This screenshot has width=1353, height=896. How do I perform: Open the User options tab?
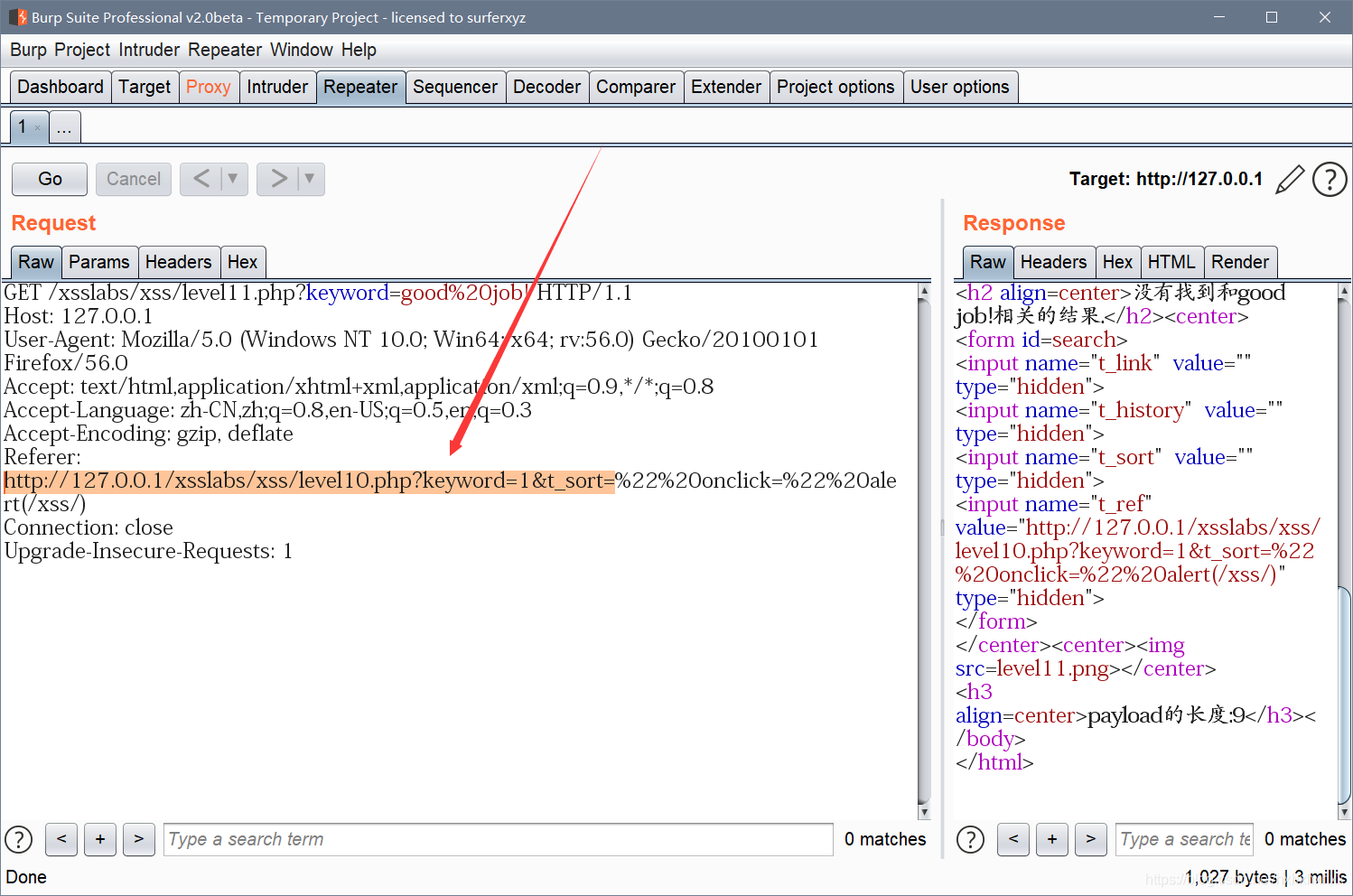coord(960,87)
